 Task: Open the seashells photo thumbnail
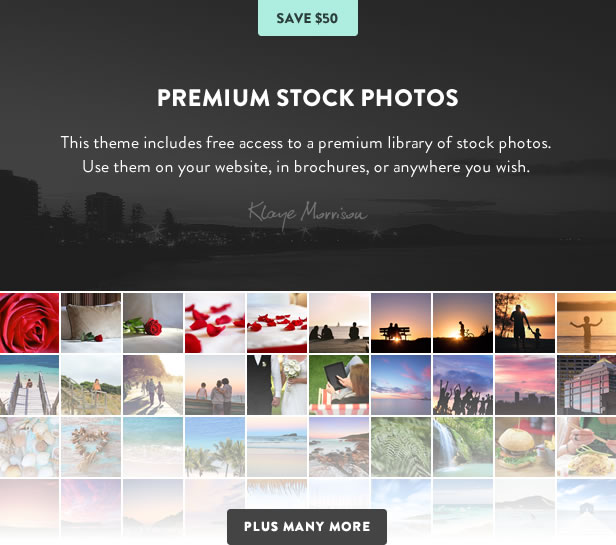29,447
